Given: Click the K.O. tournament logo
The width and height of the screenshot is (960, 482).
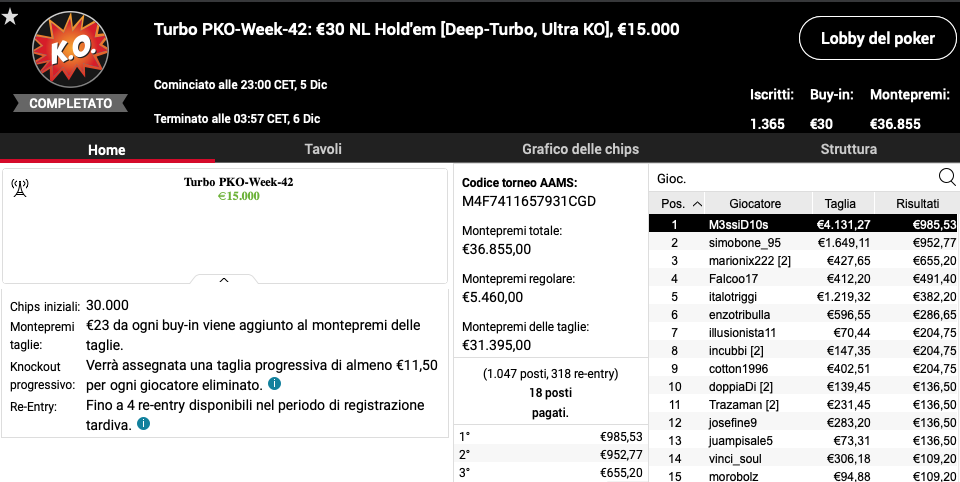Looking at the screenshot, I should (x=70, y=50).
